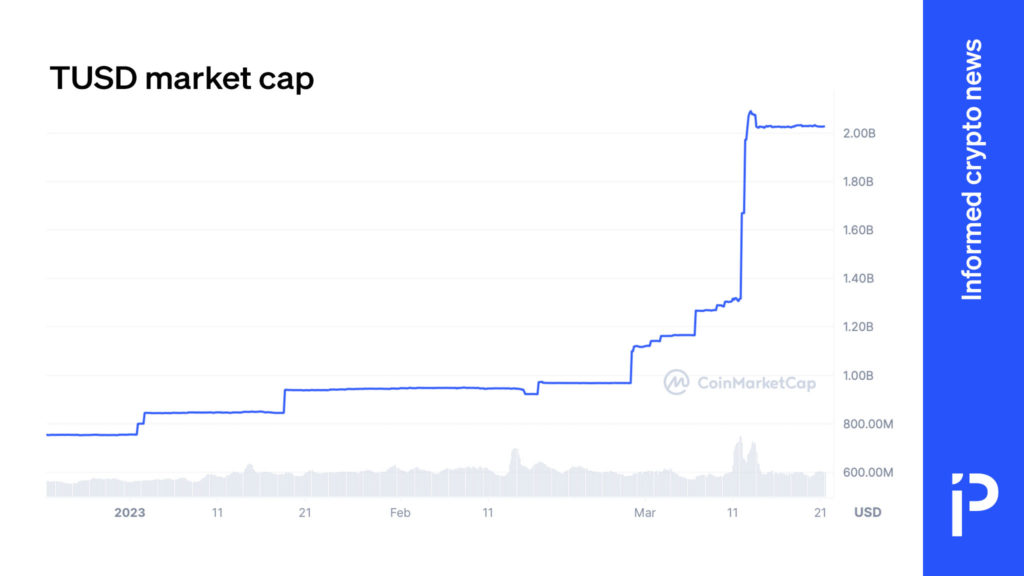Select the TUSD market cap title
Image resolution: width=1024 pixels, height=576 pixels.
tap(182, 78)
